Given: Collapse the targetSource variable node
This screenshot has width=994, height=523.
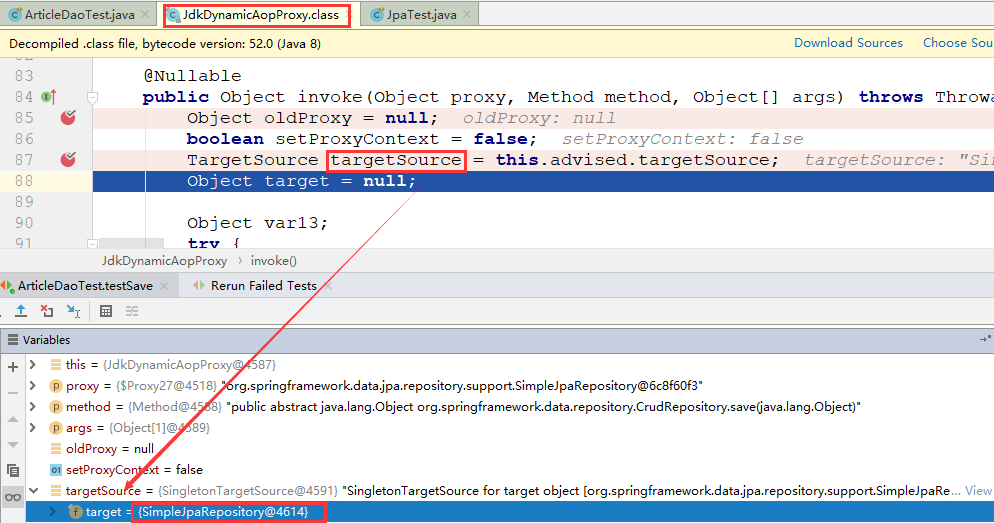Looking at the screenshot, I should point(34,491).
